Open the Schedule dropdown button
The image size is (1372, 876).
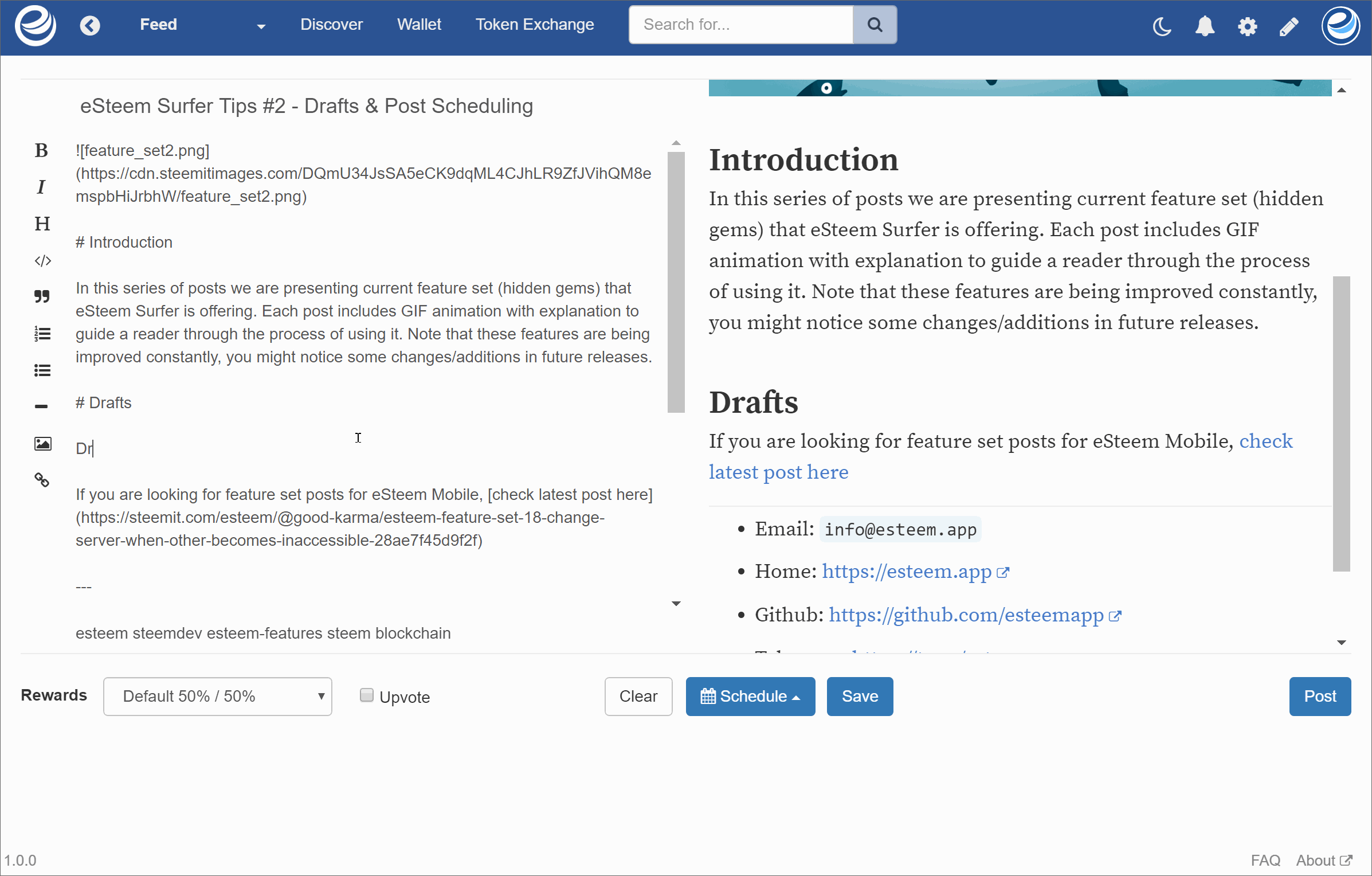tap(750, 697)
